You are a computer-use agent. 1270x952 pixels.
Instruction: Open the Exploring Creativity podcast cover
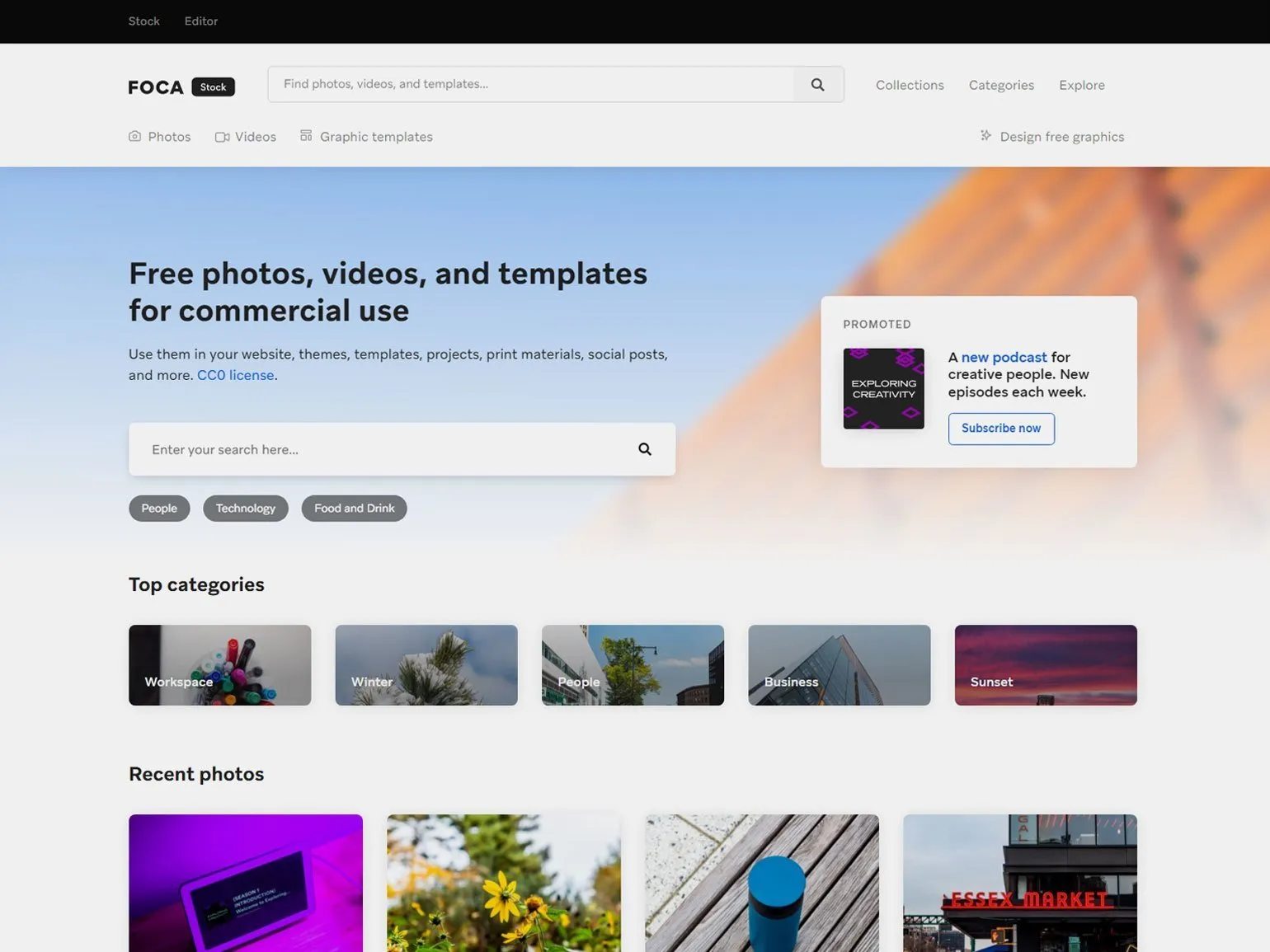[883, 388]
